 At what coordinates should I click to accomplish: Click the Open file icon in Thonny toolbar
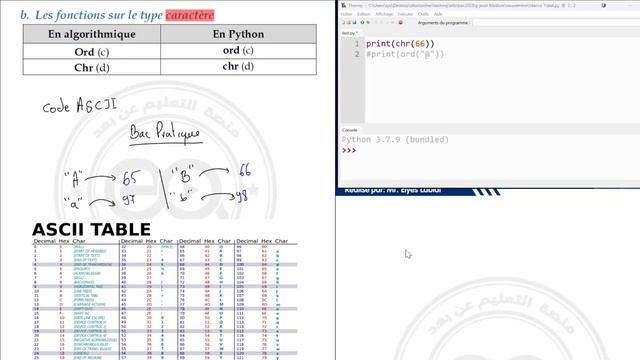[349, 22]
